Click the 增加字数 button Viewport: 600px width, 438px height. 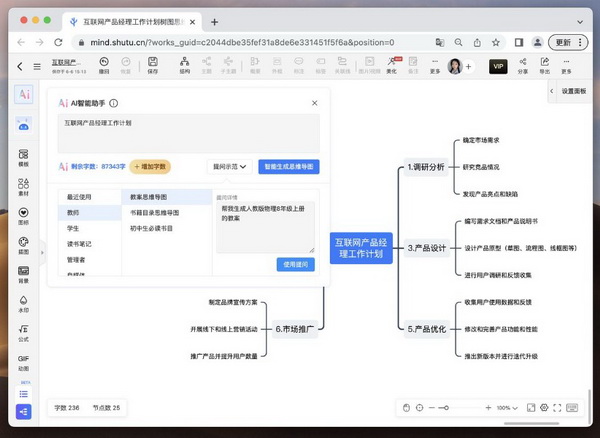(150, 167)
